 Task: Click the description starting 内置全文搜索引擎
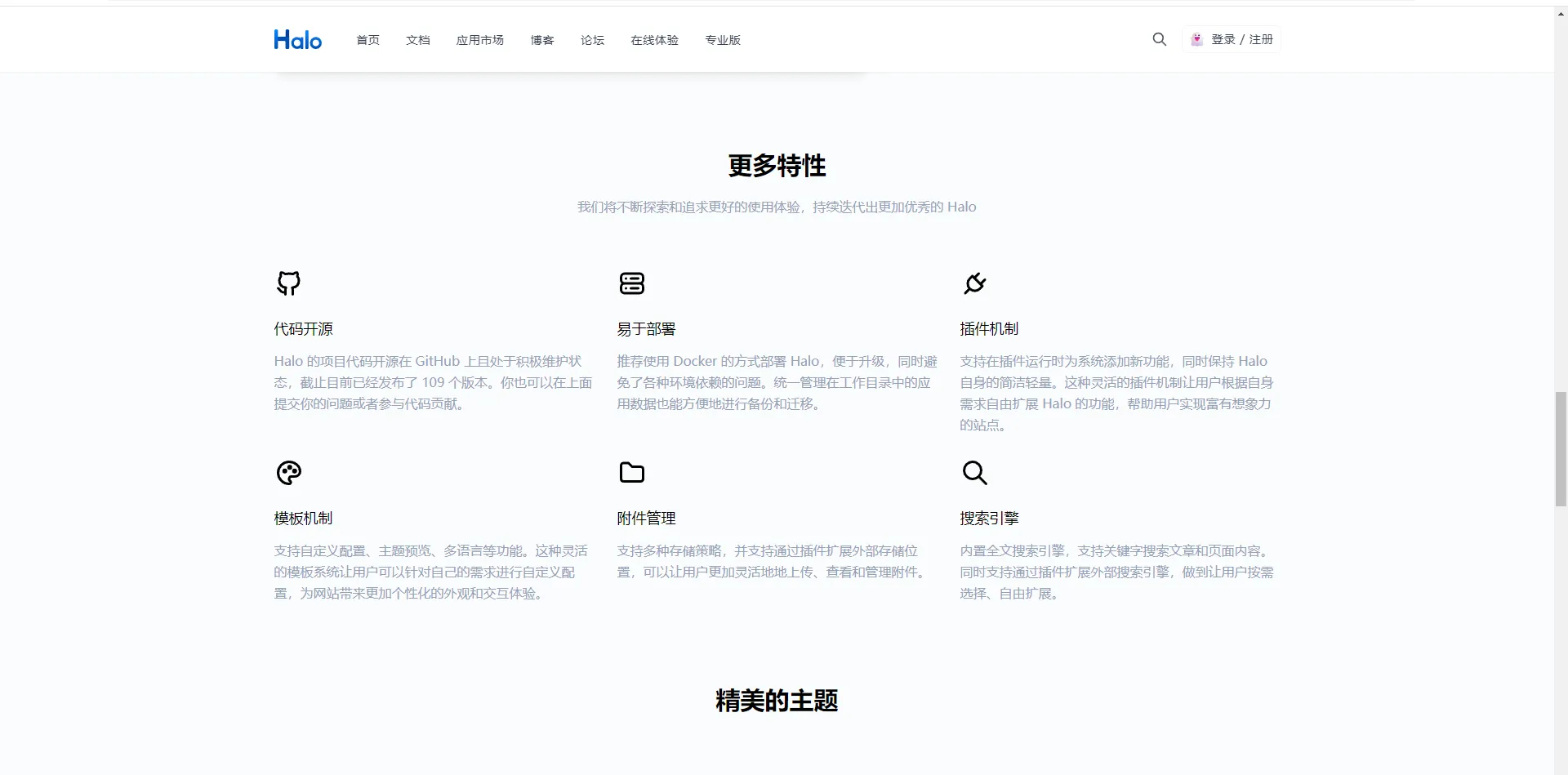click(x=1117, y=572)
